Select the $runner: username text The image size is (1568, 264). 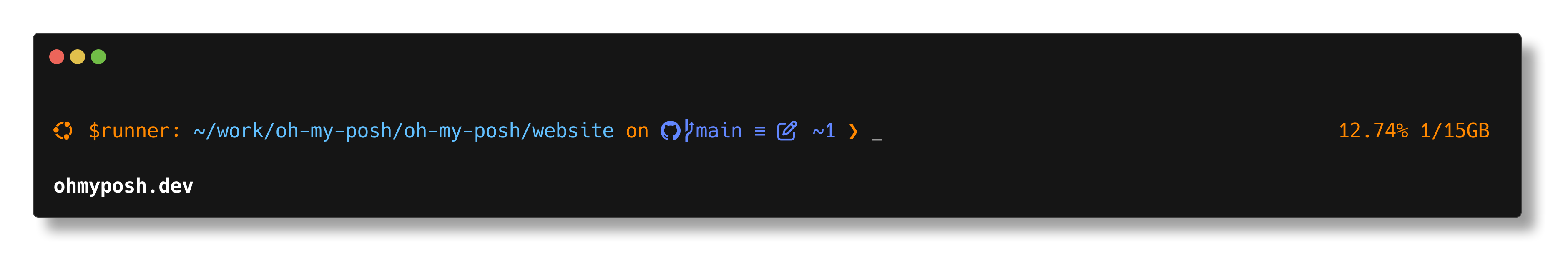tap(135, 130)
